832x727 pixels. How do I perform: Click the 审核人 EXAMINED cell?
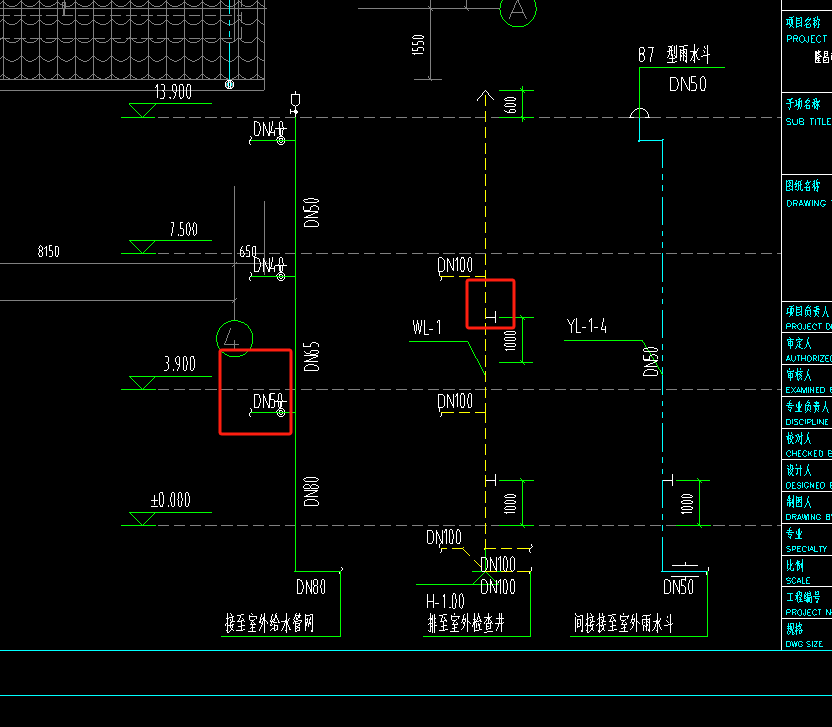pos(807,380)
